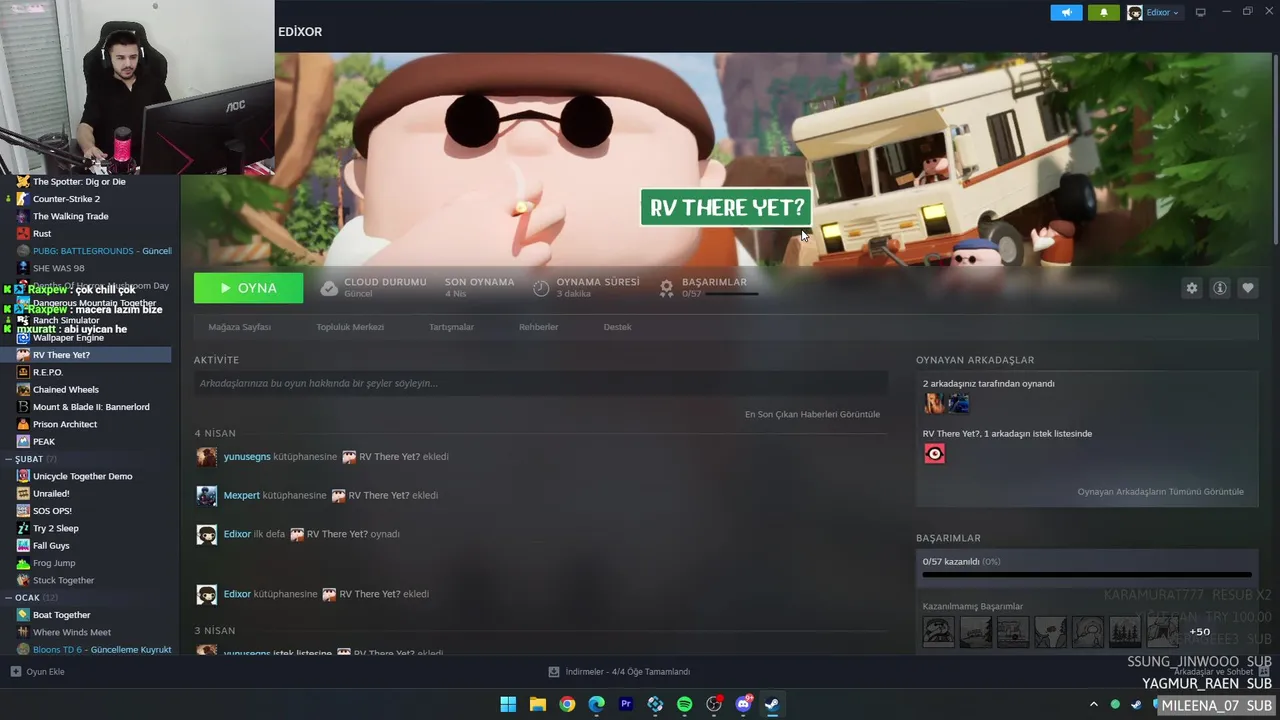1280x720 pixels.
Task: Click the +50 more achievements indicator
Action: 1199,632
